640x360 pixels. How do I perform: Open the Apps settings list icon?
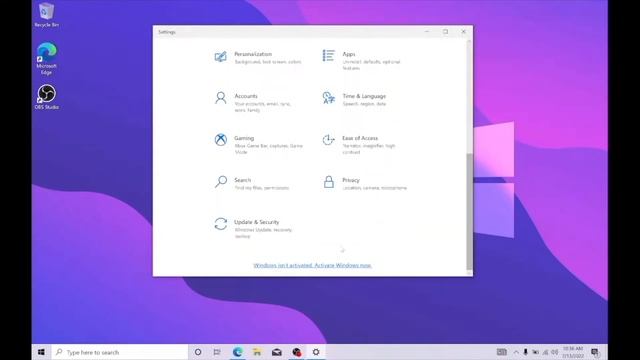[x=329, y=56]
